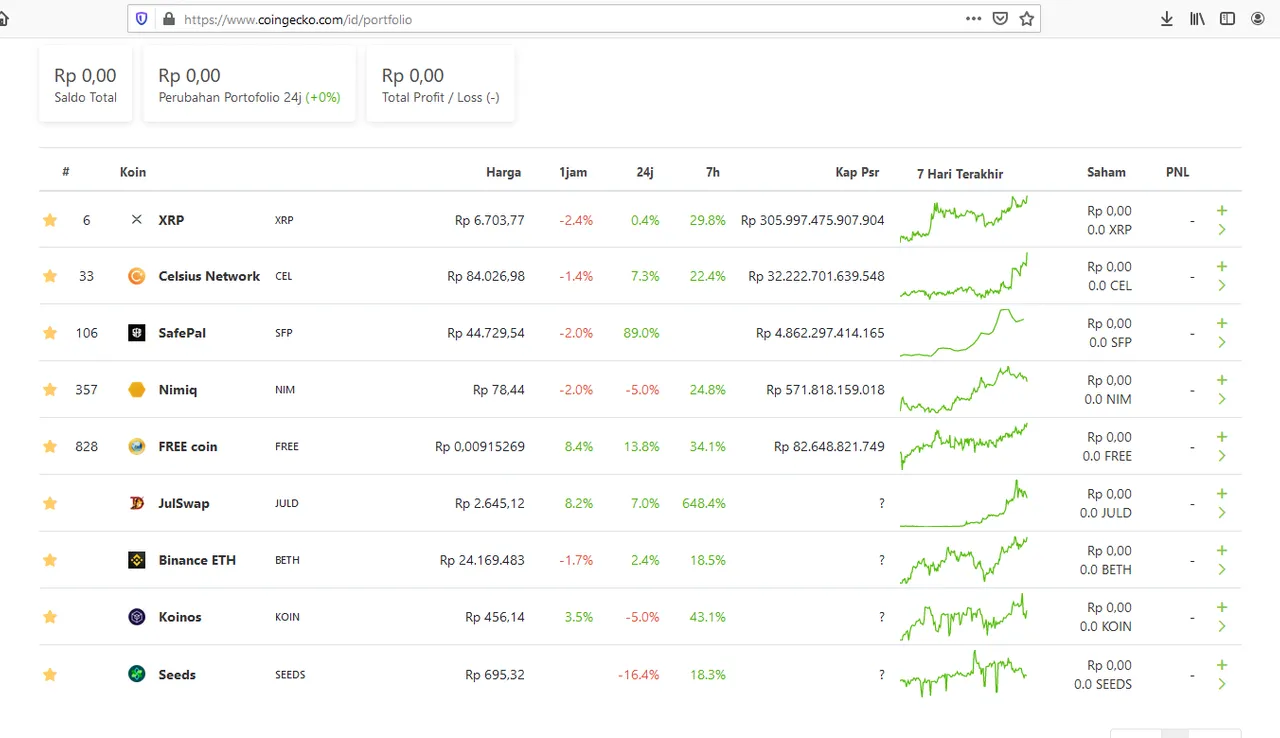
Task: Toggle the favorite star for SafePal
Action: 50,333
